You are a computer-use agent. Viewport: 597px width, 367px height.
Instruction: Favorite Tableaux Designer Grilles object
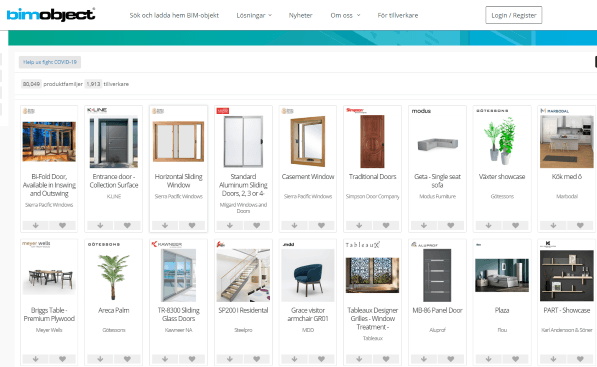pyautogui.click(x=386, y=359)
